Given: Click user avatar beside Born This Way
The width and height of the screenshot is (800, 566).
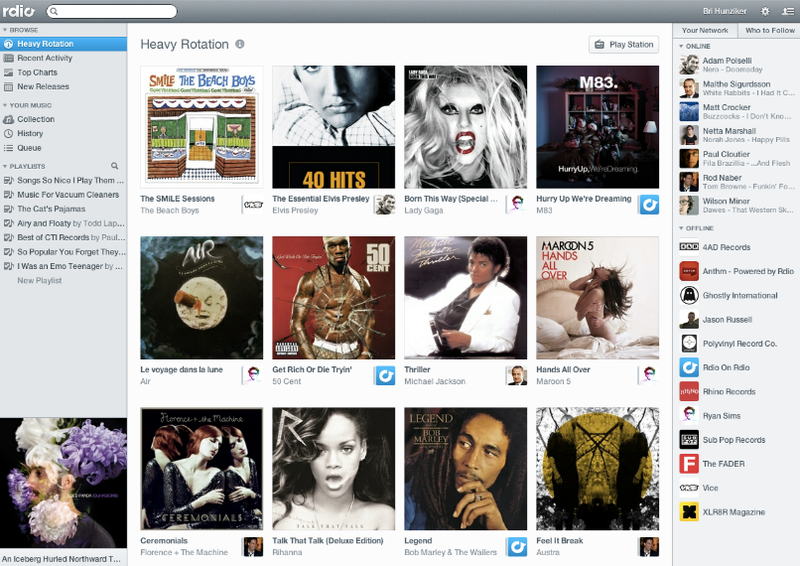Looking at the screenshot, I should [517, 205].
